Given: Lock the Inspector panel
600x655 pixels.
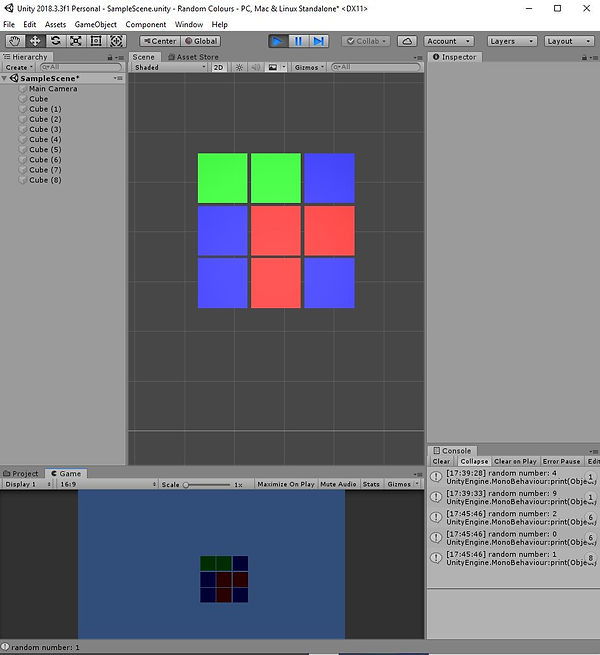Looking at the screenshot, I should pos(584,57).
